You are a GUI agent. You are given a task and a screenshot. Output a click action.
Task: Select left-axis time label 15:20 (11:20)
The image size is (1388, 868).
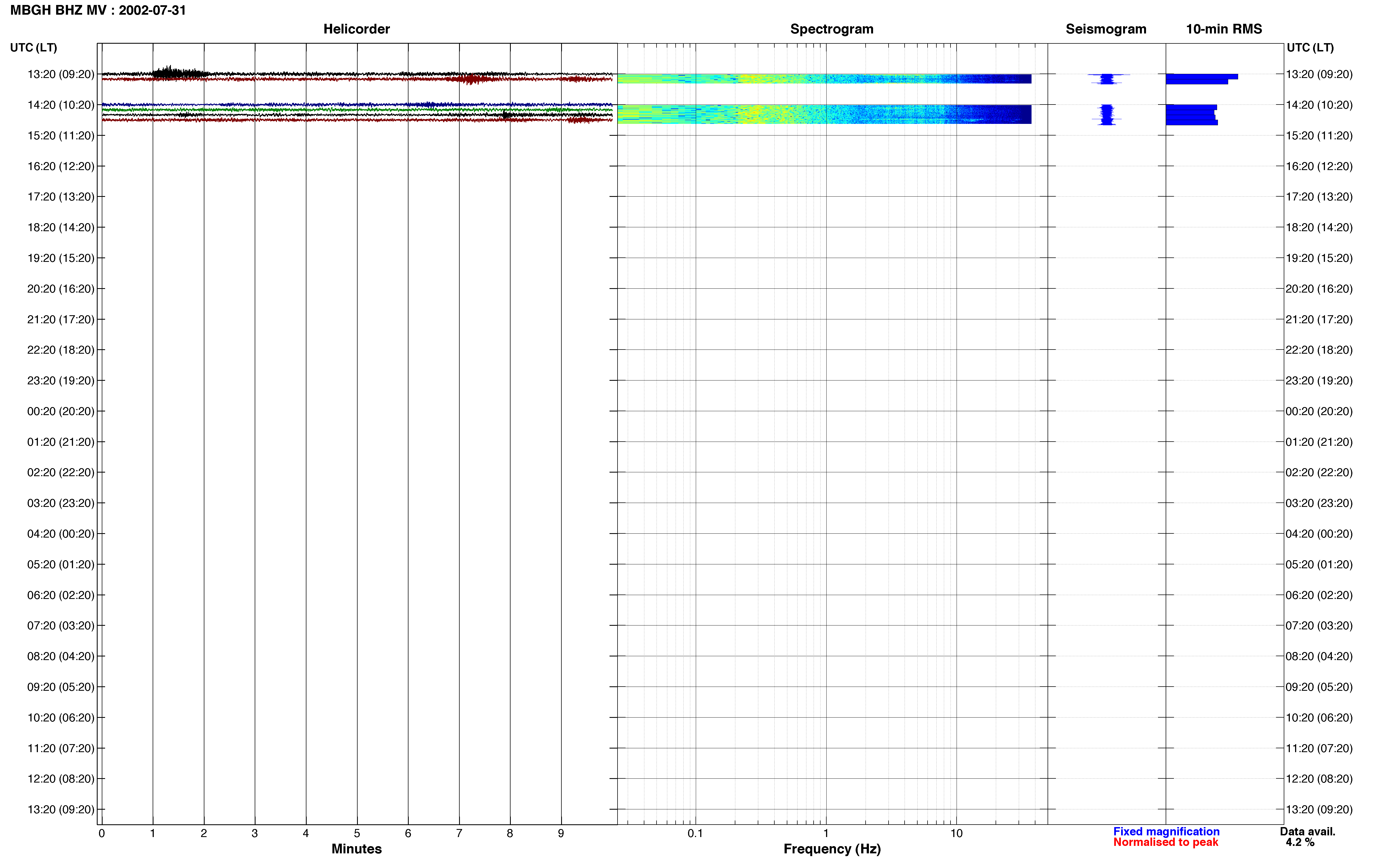click(x=61, y=135)
